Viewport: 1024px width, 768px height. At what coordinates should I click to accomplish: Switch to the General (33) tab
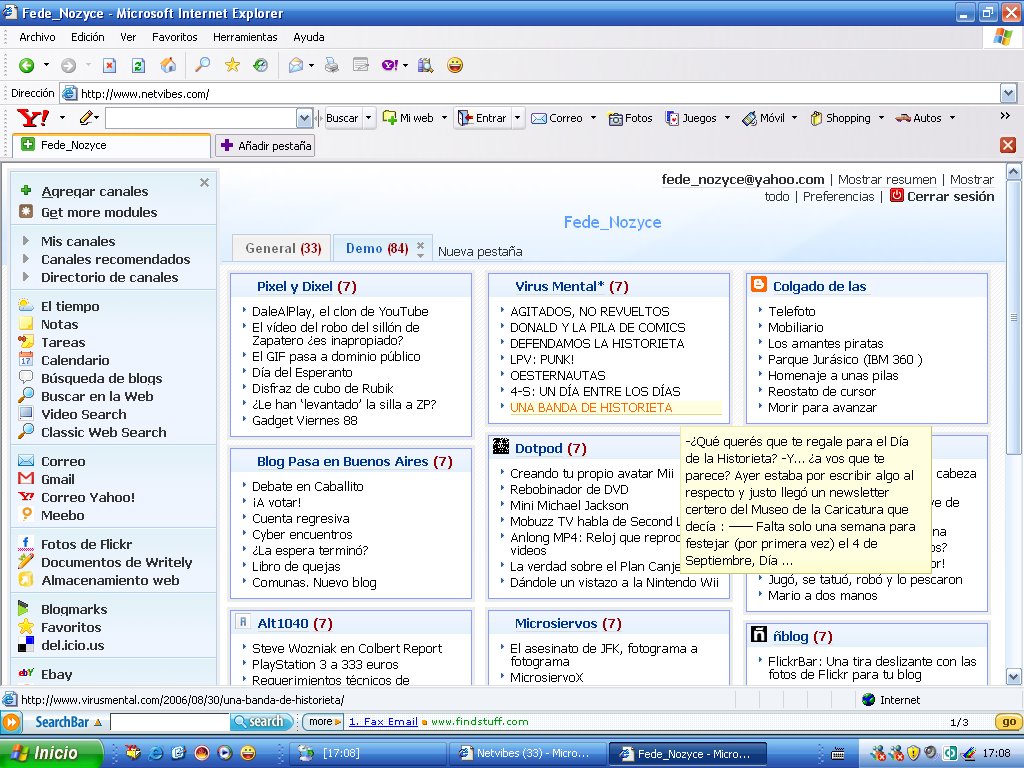(282, 248)
